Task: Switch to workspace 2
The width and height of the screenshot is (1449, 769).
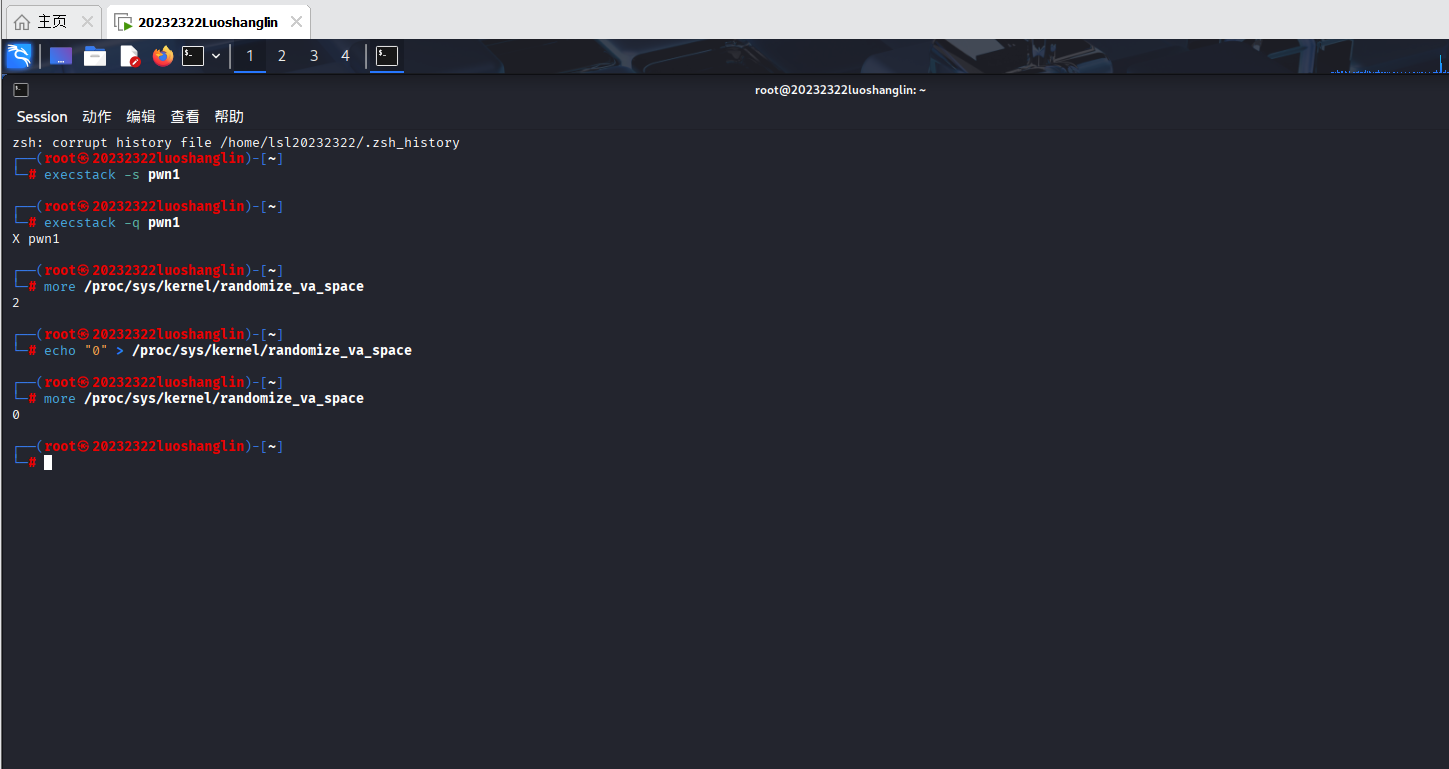Action: (282, 56)
